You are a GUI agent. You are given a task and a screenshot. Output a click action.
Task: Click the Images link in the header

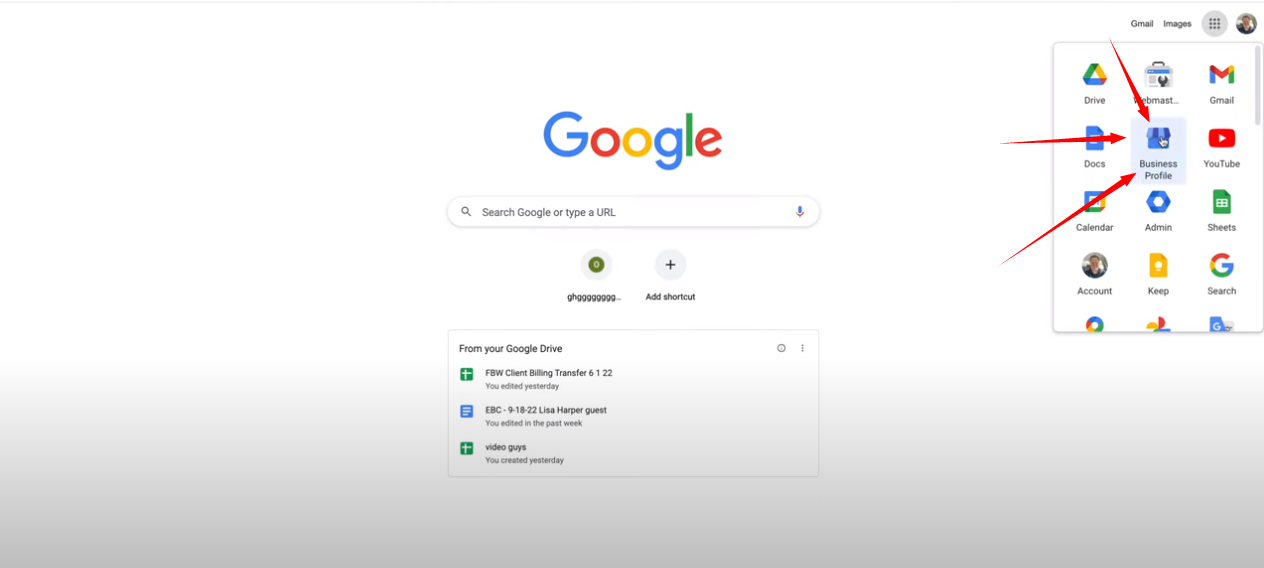(x=1177, y=24)
